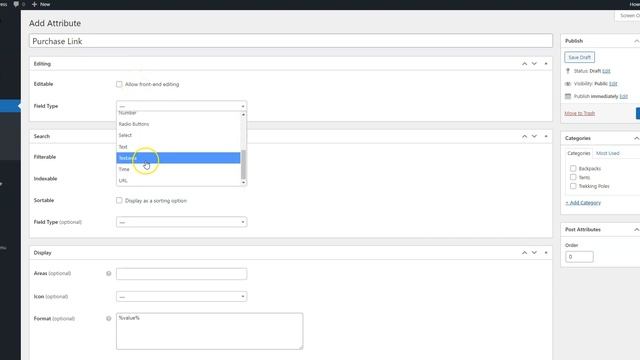Move Editing panel up arrow
The height and width of the screenshot is (360, 640).
[524, 64]
